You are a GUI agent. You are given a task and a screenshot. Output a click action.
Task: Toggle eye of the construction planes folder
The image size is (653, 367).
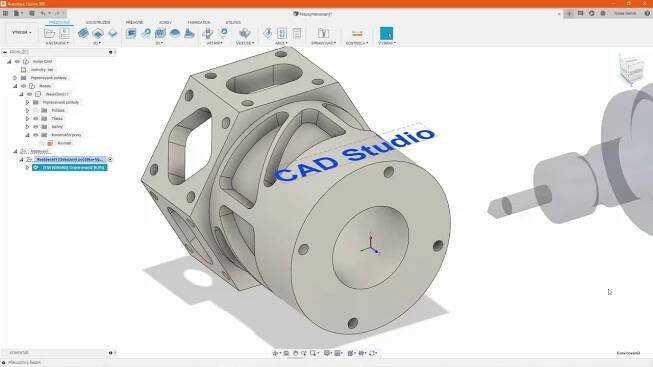[x=36, y=135]
